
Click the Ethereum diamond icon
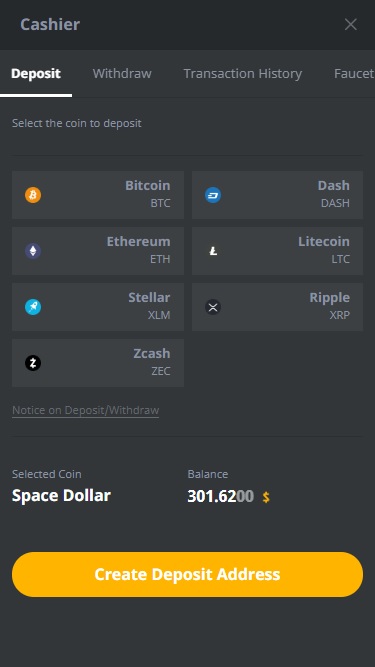pyautogui.click(x=33, y=251)
